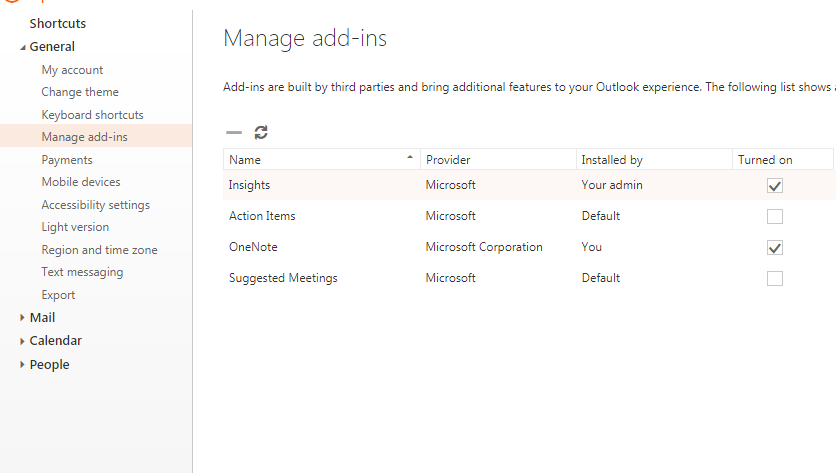Expand the Mail section arrow

click(22, 317)
